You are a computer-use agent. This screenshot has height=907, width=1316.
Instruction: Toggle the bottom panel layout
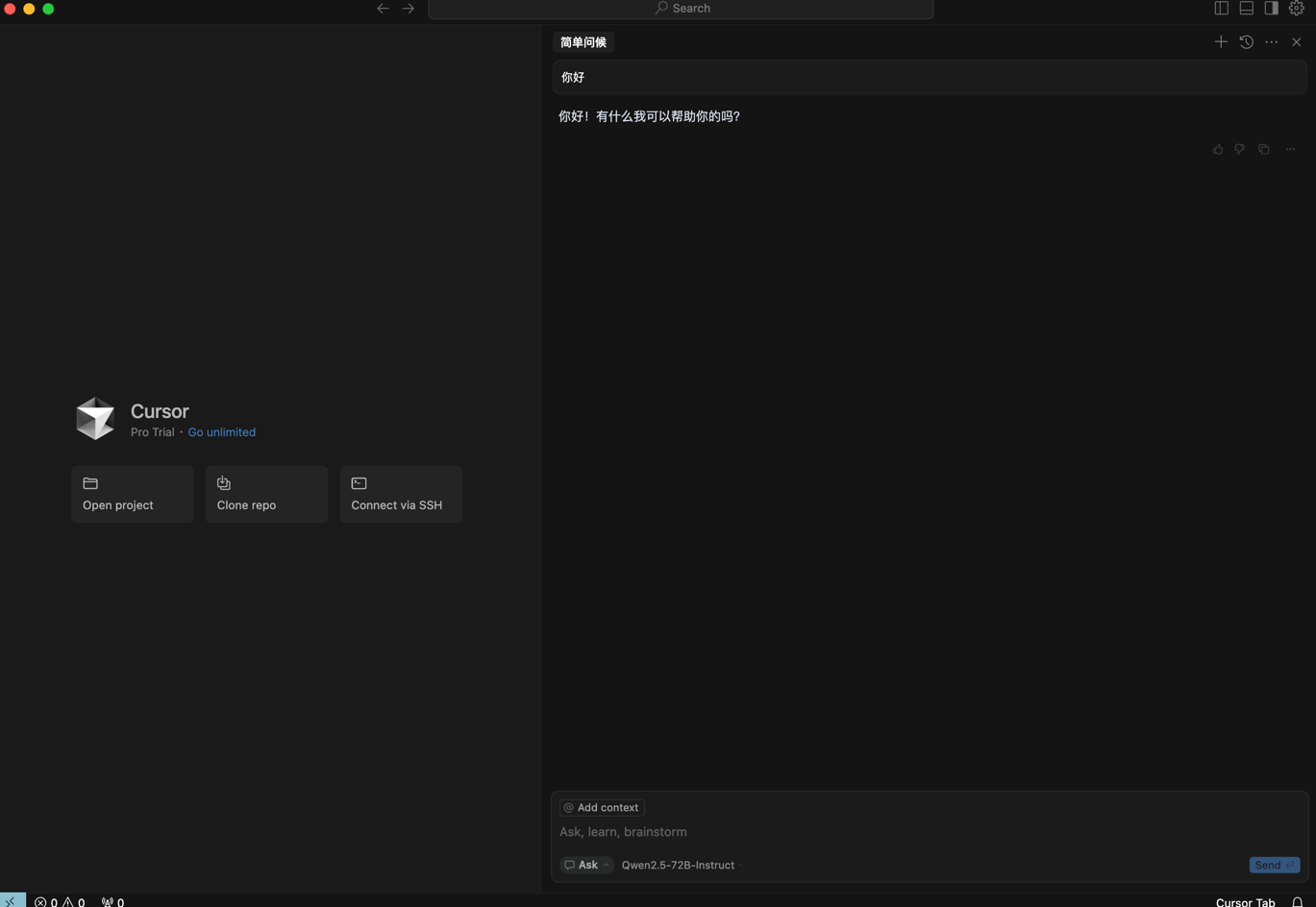coord(1247,9)
